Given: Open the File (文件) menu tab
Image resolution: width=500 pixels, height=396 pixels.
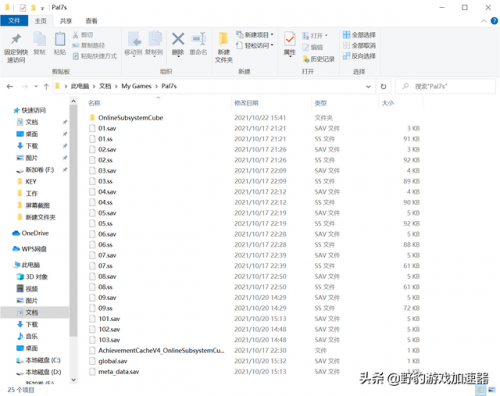Looking at the screenshot, I should point(14,21).
